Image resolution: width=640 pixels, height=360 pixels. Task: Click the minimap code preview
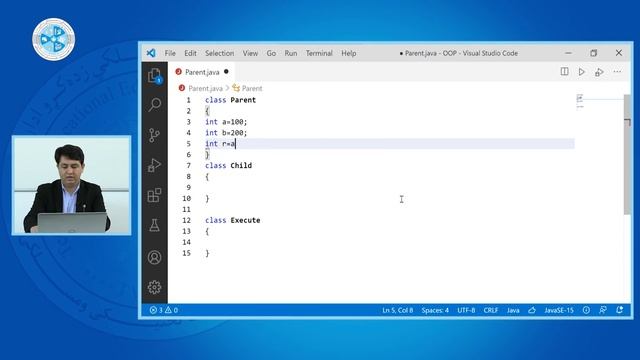pyautogui.click(x=580, y=102)
